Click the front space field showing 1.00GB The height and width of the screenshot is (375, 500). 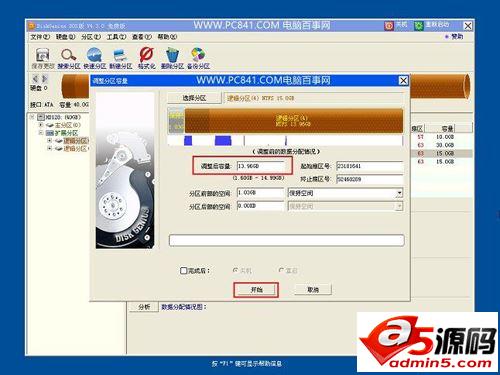tap(260, 193)
